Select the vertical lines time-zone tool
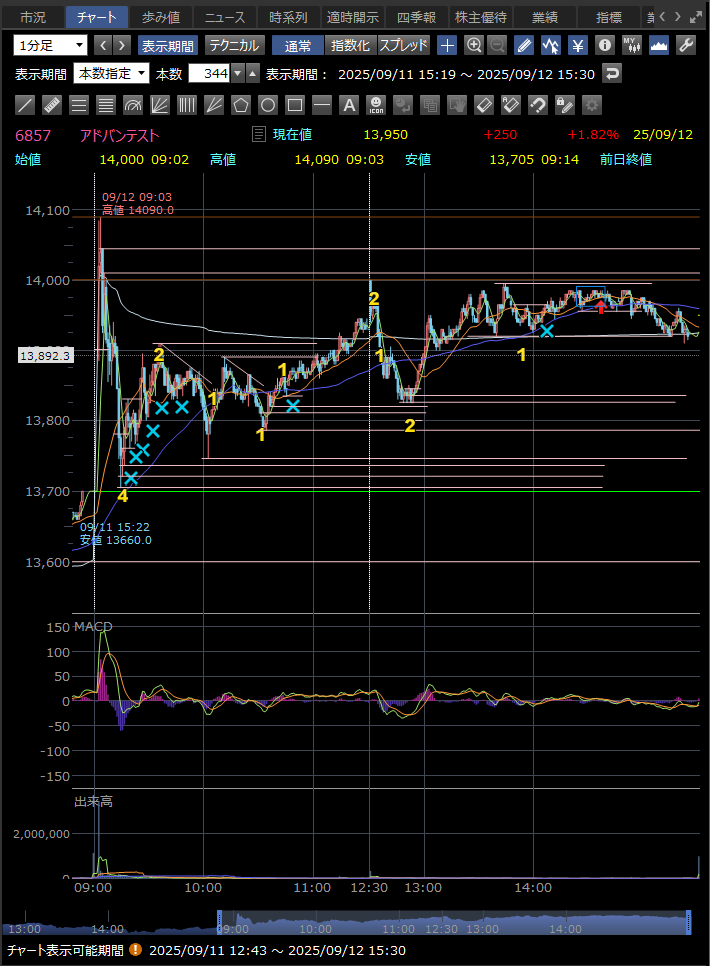 pos(187,105)
